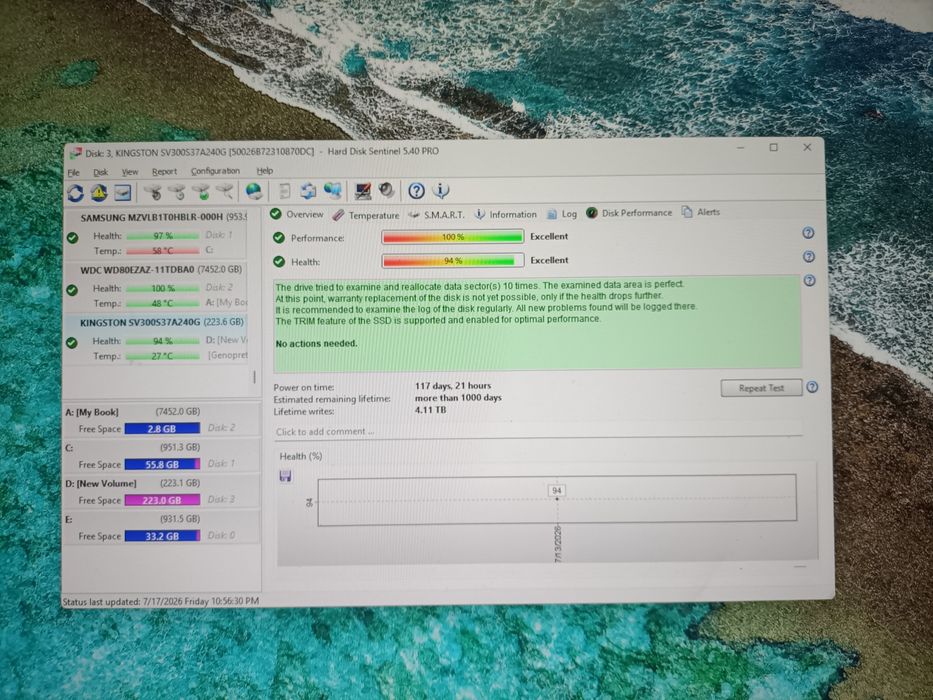This screenshot has width=933, height=700.
Task: Click help icon beside Repeat Test button
Action: pyautogui.click(x=812, y=388)
